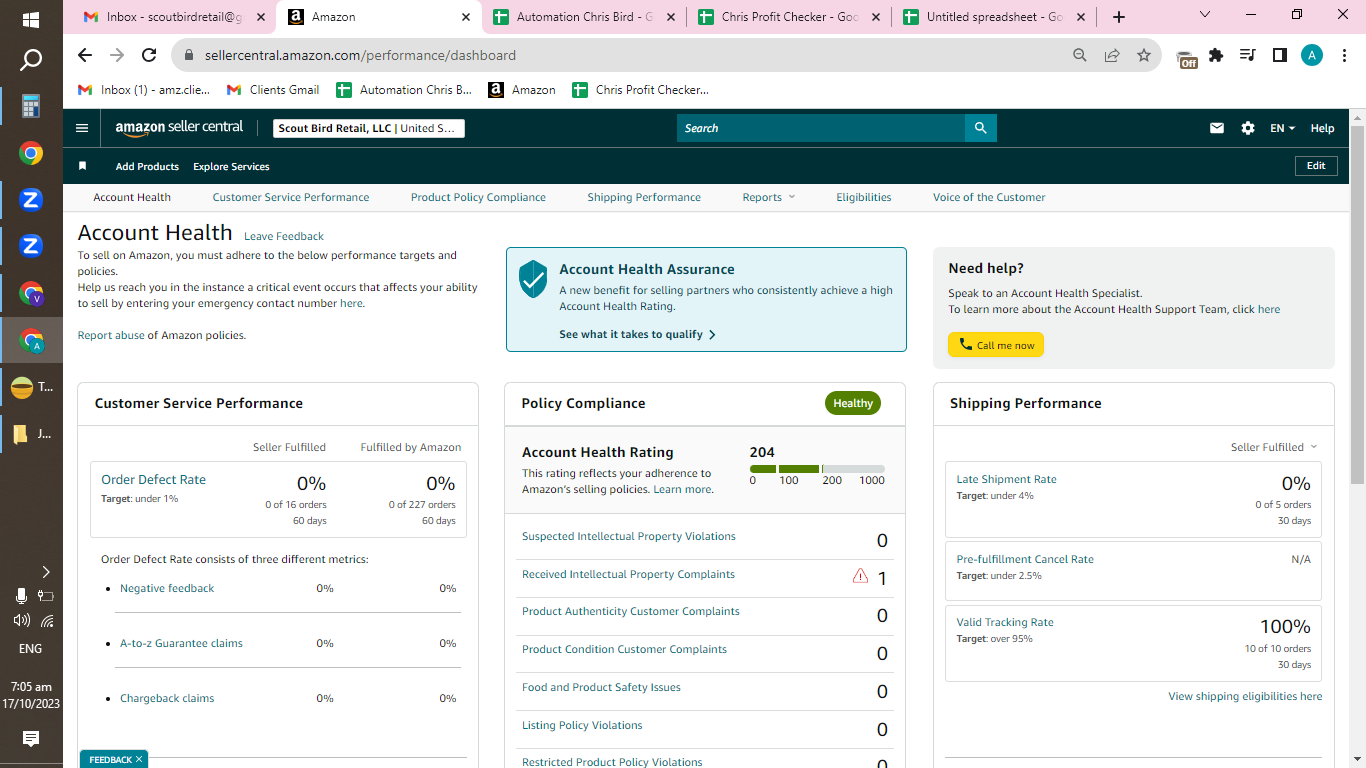Click the site lock icon in address bar

point(187,56)
